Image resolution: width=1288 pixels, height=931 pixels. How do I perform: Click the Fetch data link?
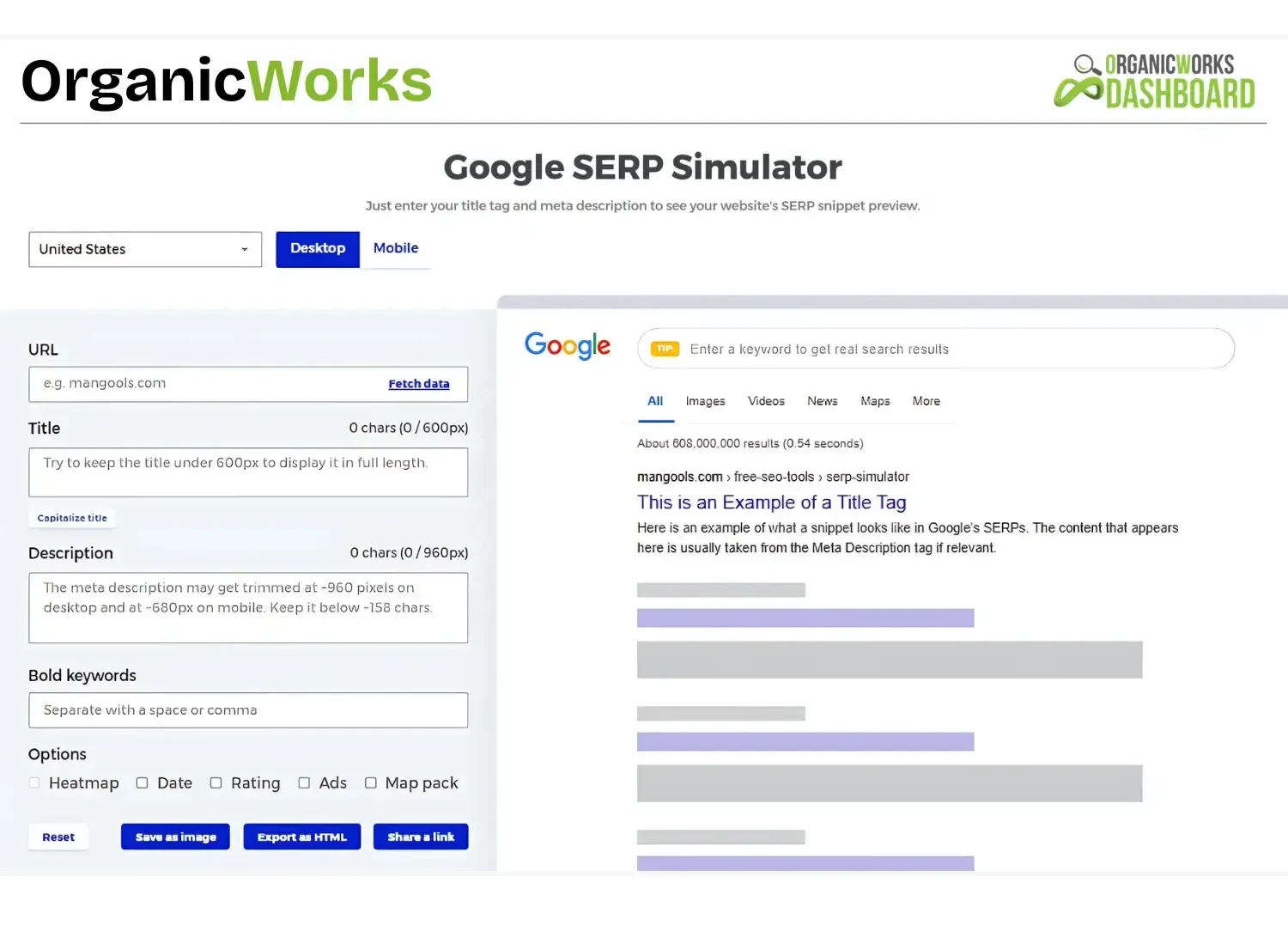419,384
